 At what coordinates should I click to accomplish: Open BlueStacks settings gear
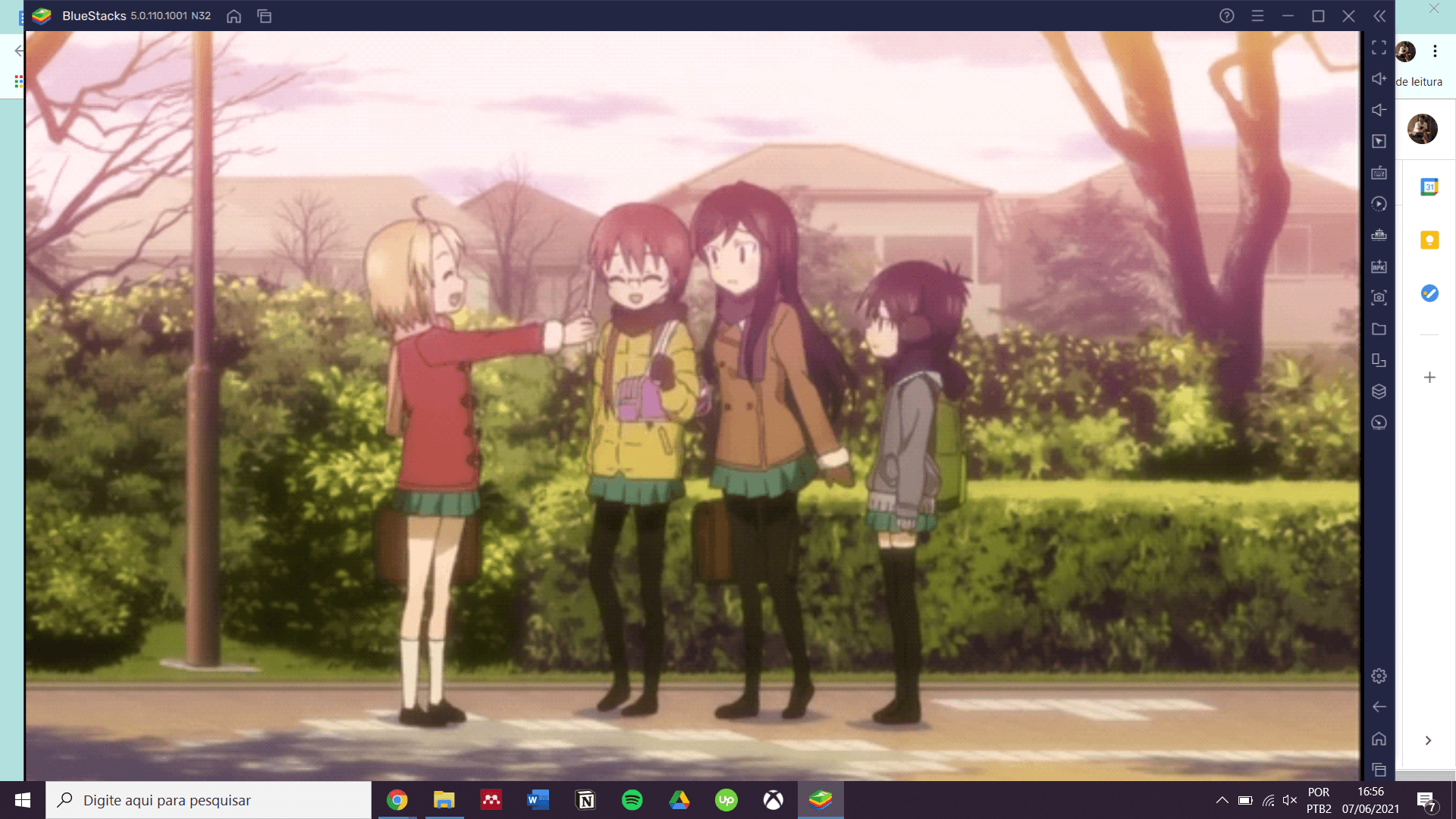[x=1379, y=676]
